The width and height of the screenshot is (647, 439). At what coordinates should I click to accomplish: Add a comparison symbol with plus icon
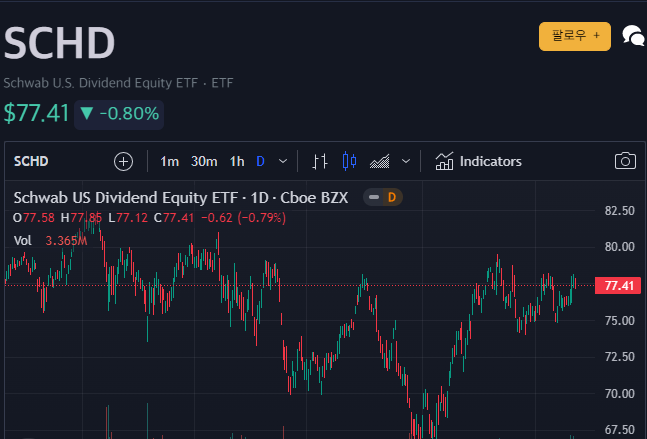click(x=123, y=161)
